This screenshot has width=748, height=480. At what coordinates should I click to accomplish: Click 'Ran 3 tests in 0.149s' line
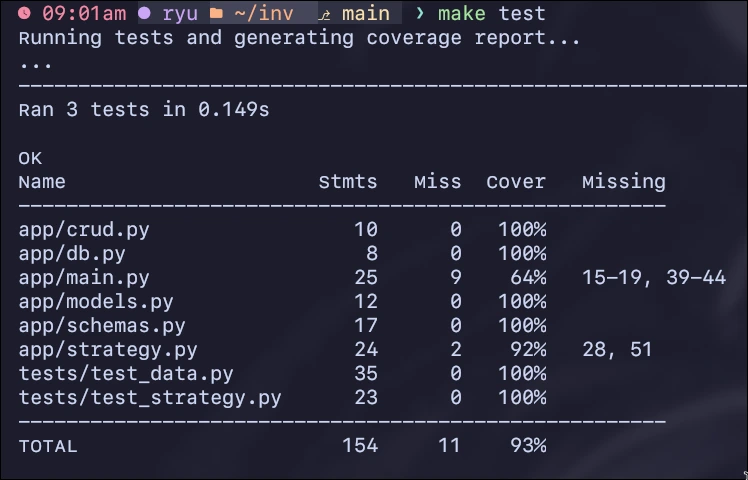144,110
